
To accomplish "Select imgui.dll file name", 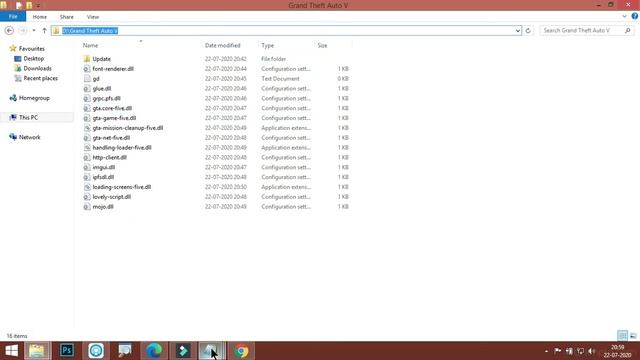I will 104,167.
